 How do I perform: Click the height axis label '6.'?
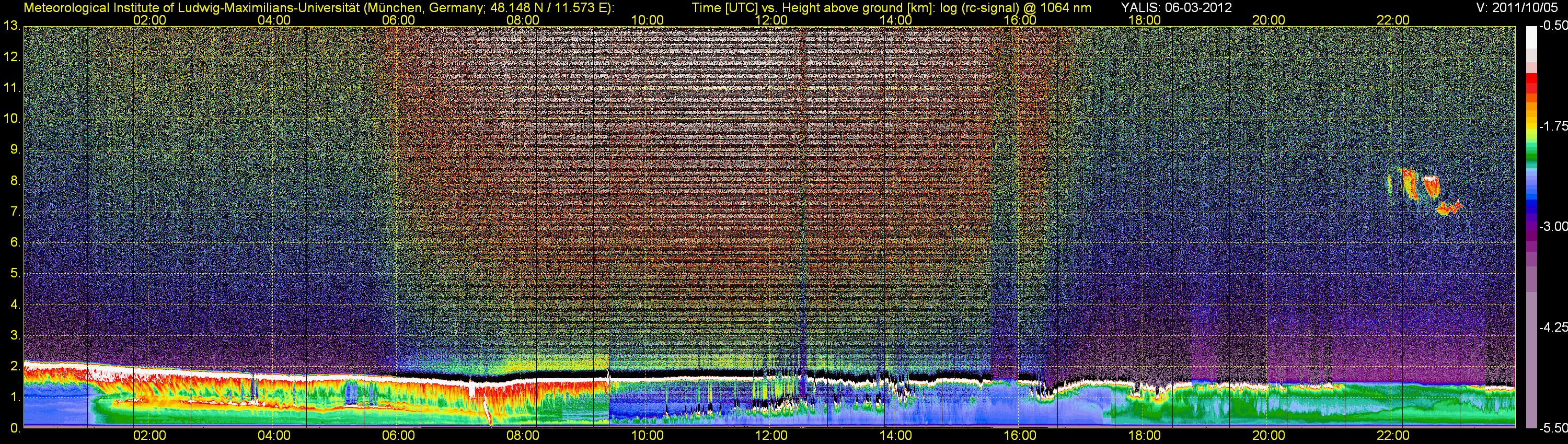coord(15,242)
